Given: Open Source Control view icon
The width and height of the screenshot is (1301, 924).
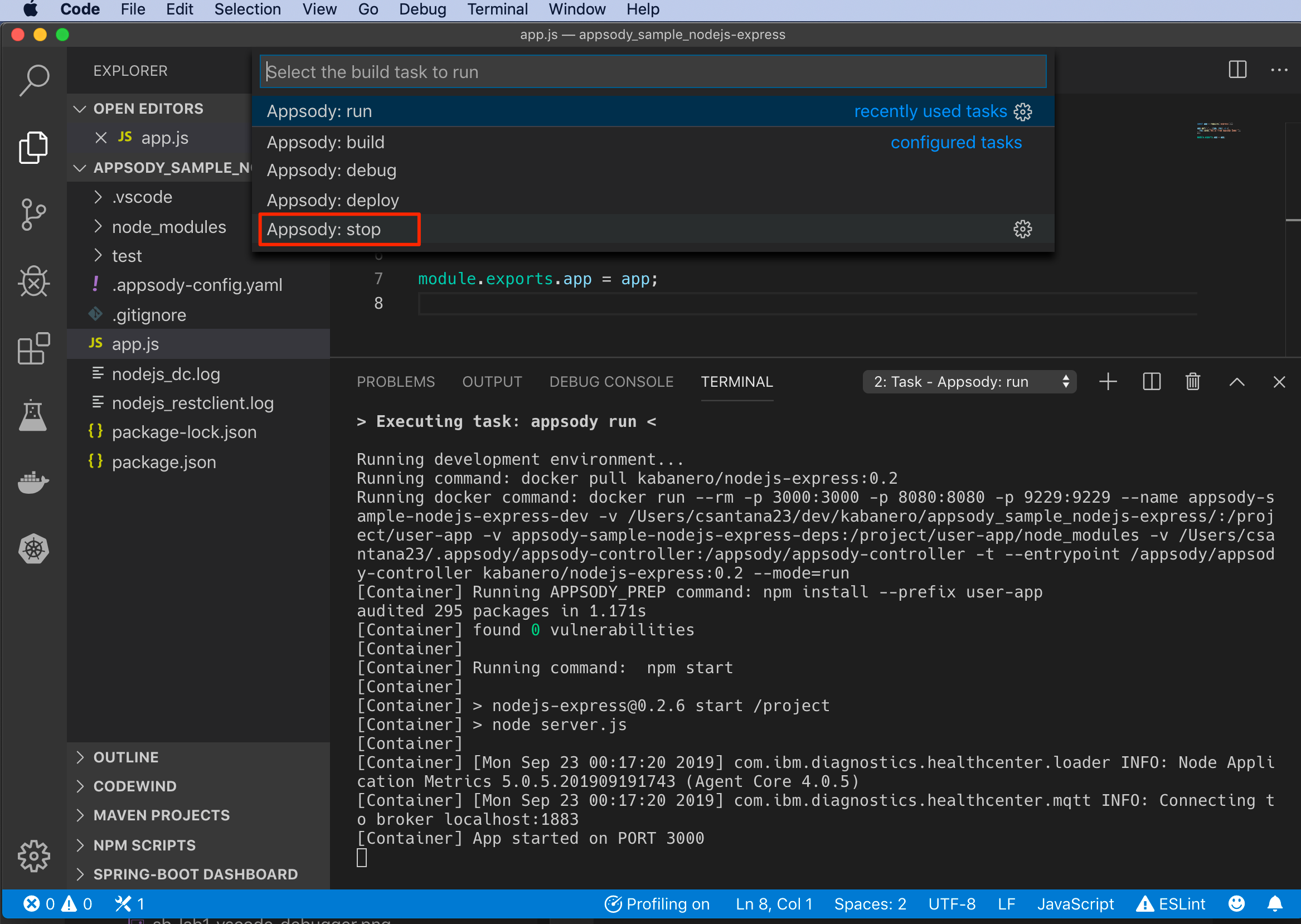Looking at the screenshot, I should pos(33,215).
